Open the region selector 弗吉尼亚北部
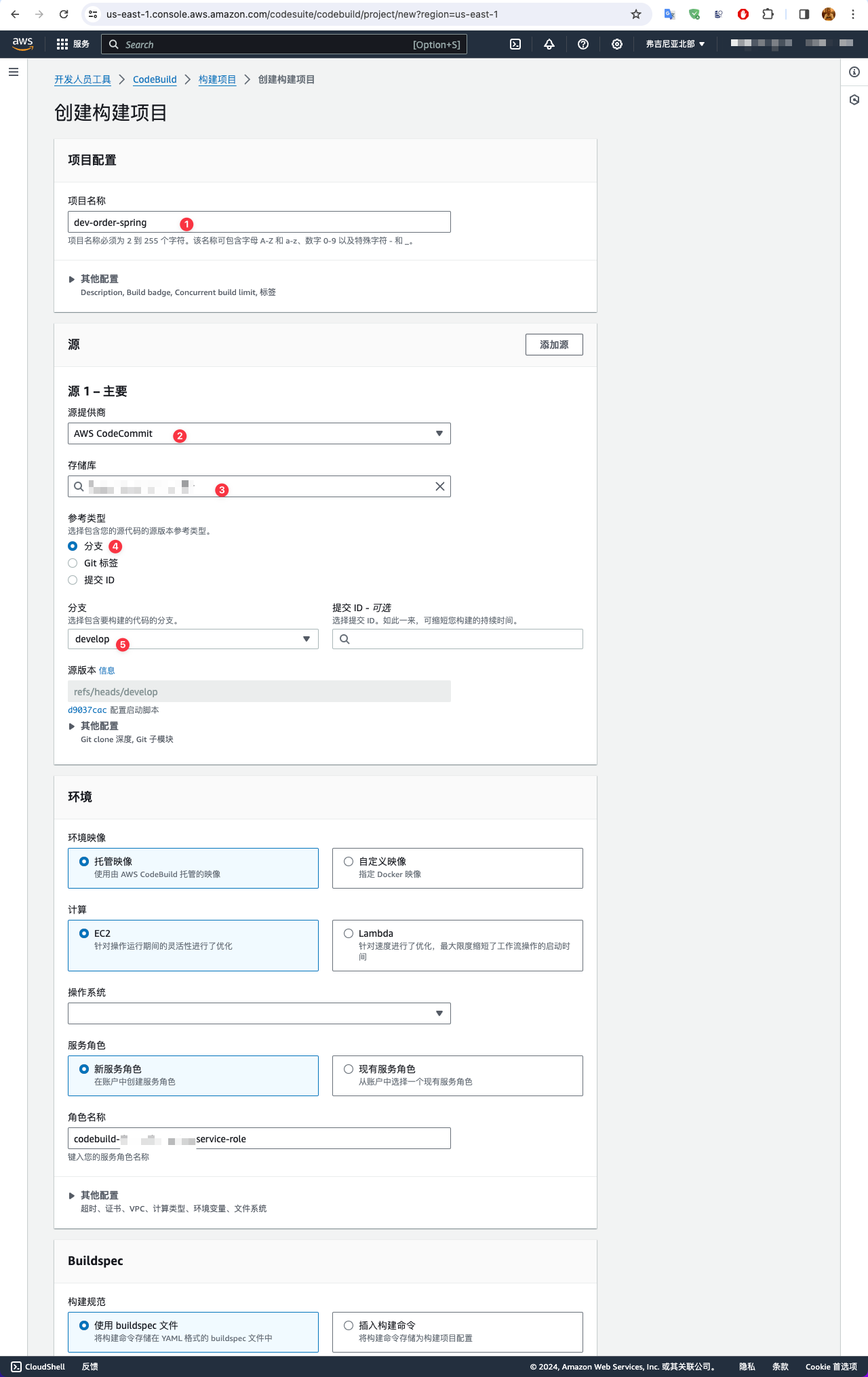Image resolution: width=868 pixels, height=1377 pixels. (x=675, y=44)
